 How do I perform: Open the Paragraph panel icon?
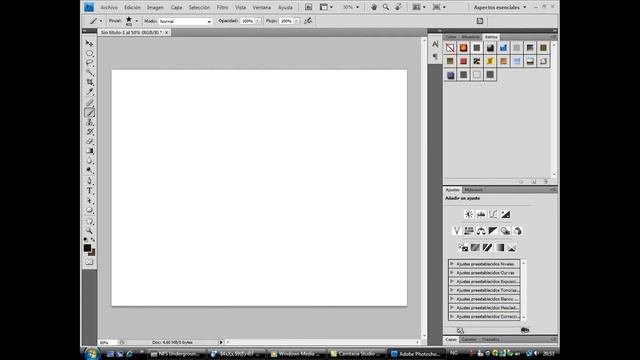435,57
